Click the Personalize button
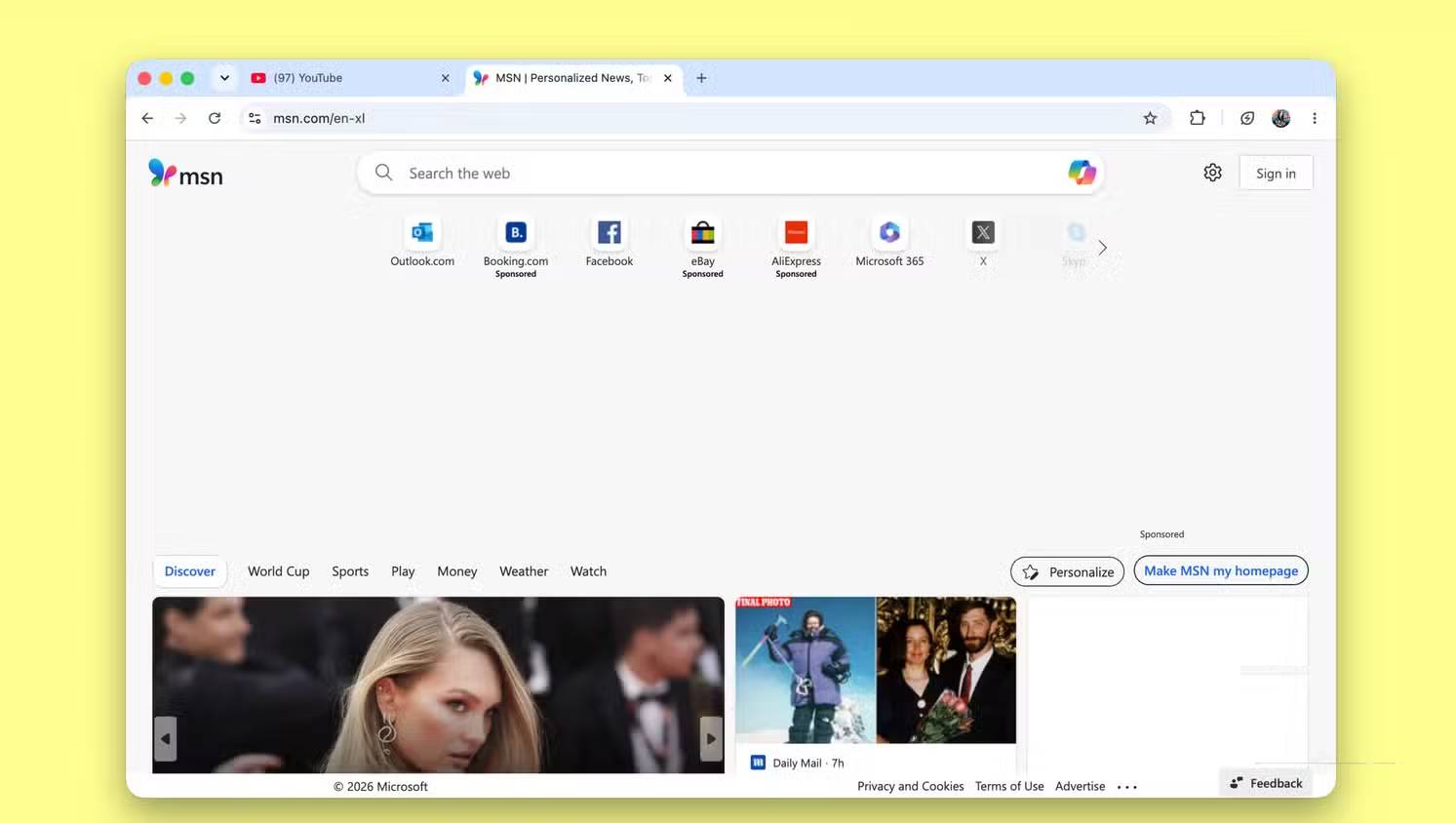1456x823 pixels. pyautogui.click(x=1067, y=571)
